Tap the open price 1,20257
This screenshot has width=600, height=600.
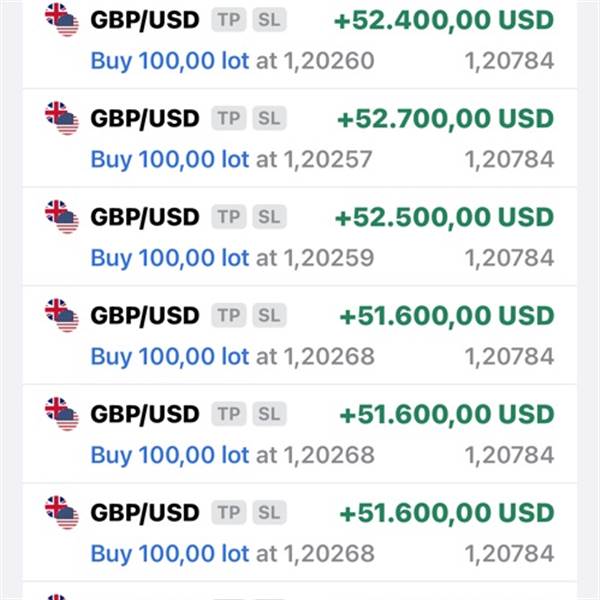(x=328, y=160)
